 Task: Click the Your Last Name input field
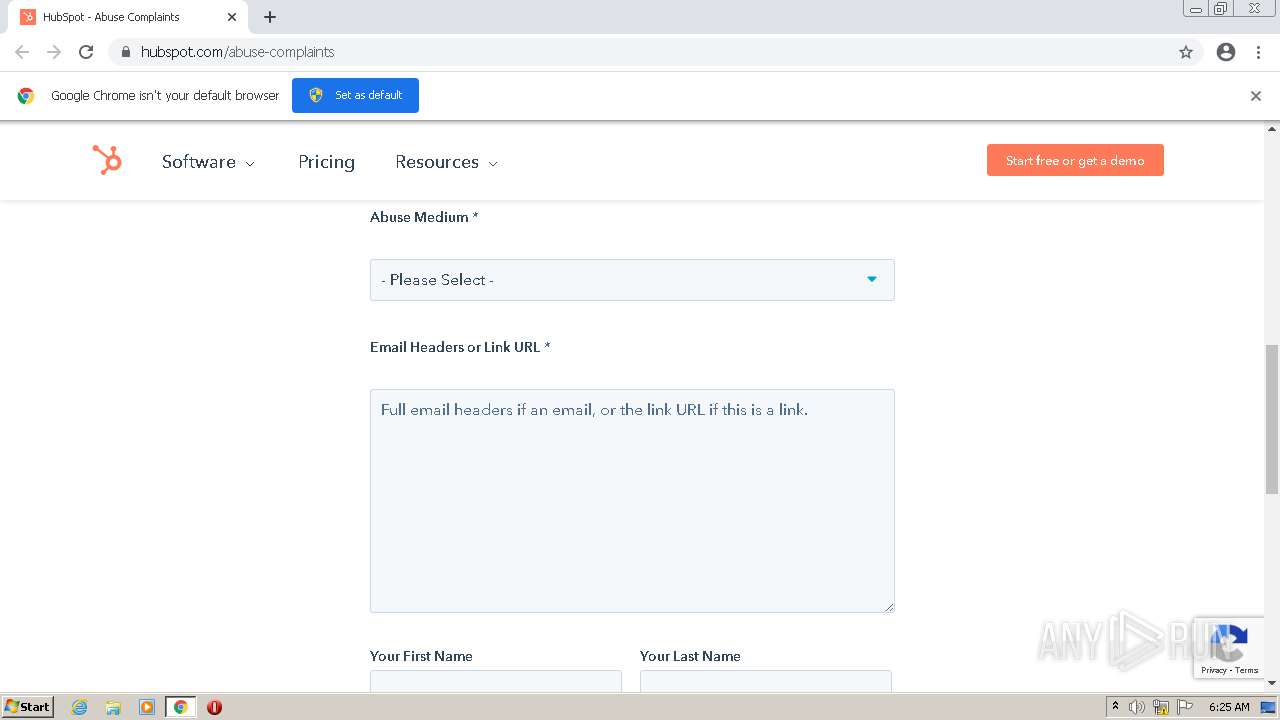766,681
